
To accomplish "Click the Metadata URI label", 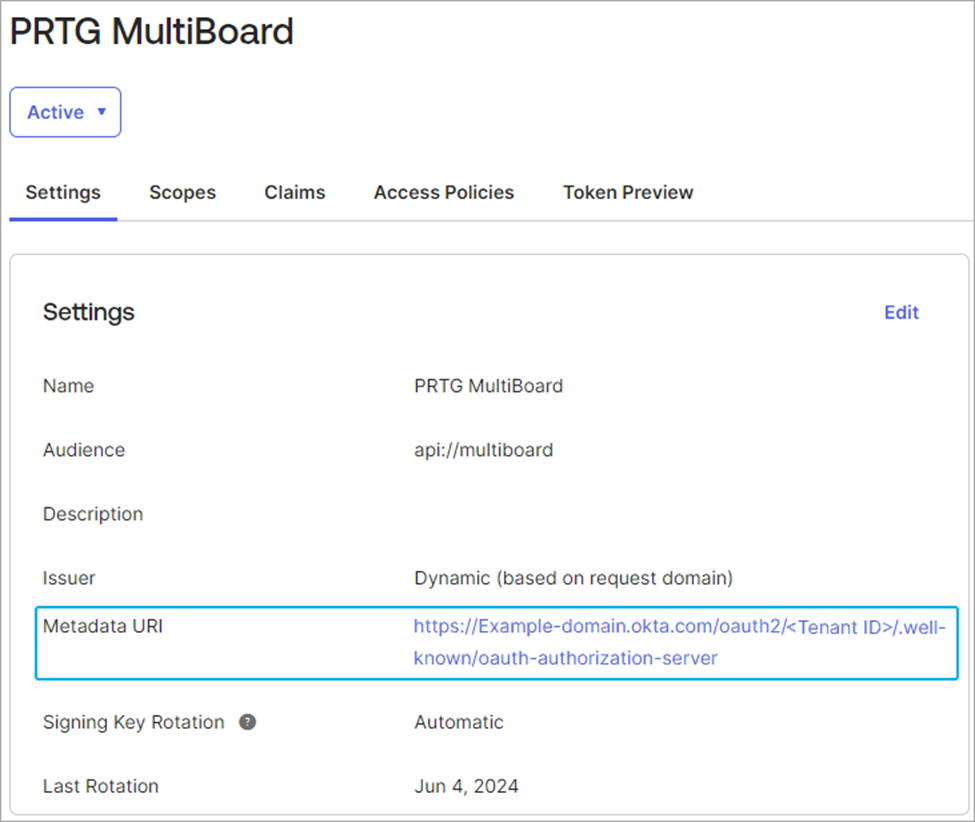I will point(103,626).
